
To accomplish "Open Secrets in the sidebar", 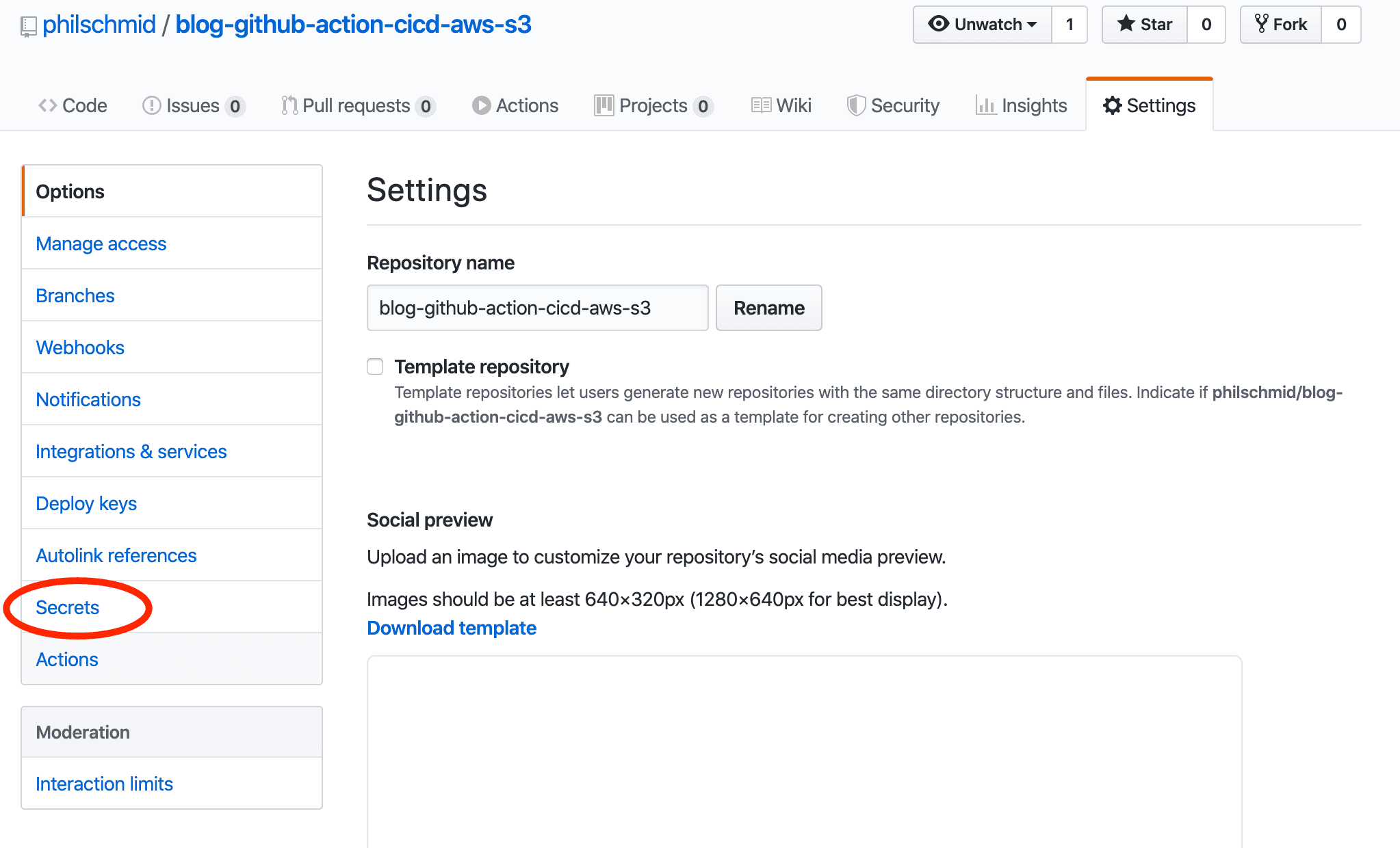I will 172,607.
